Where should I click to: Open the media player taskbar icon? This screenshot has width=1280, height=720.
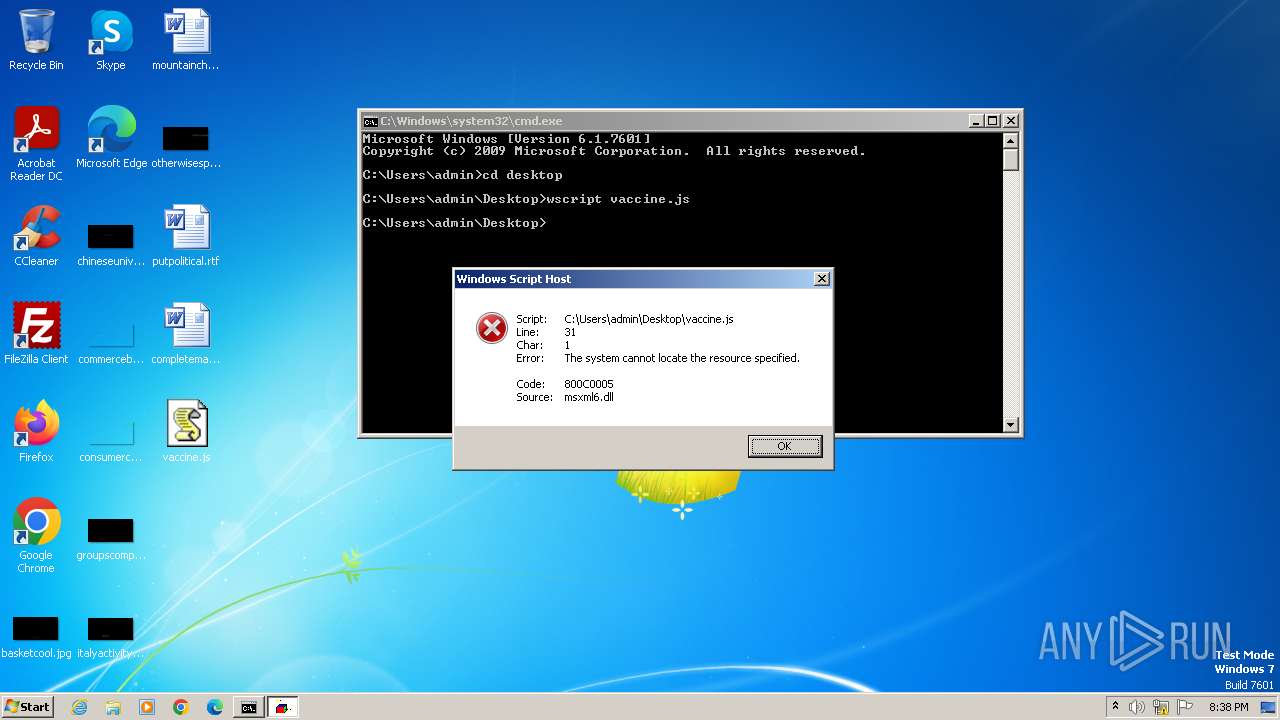pos(147,707)
